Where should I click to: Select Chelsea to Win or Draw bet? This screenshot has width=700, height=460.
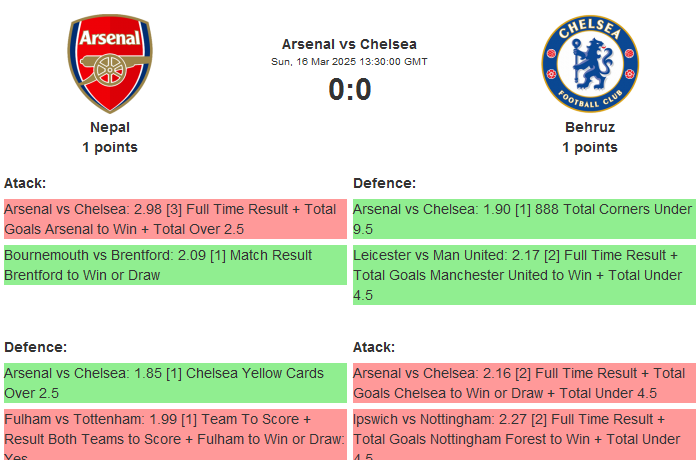(x=524, y=383)
